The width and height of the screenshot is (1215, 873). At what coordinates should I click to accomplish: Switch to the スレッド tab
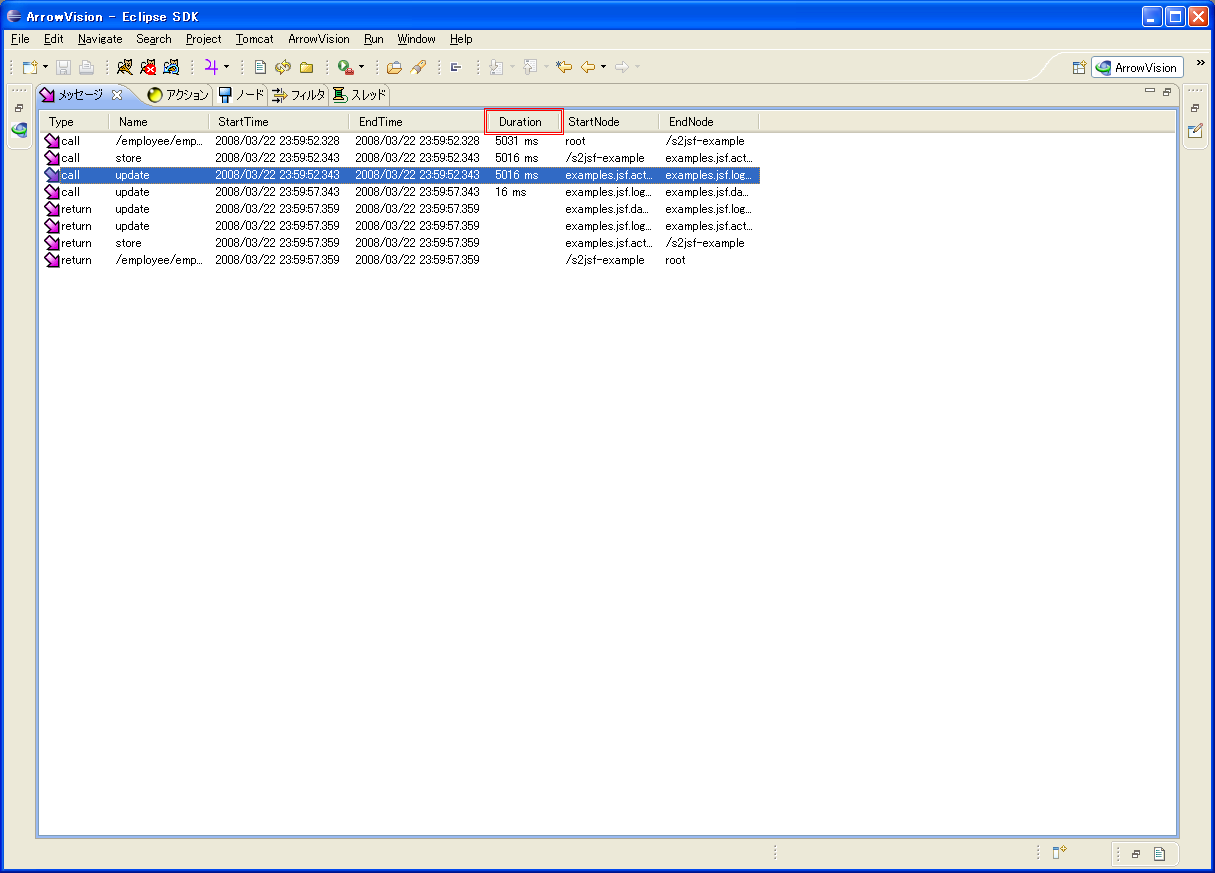[360, 95]
